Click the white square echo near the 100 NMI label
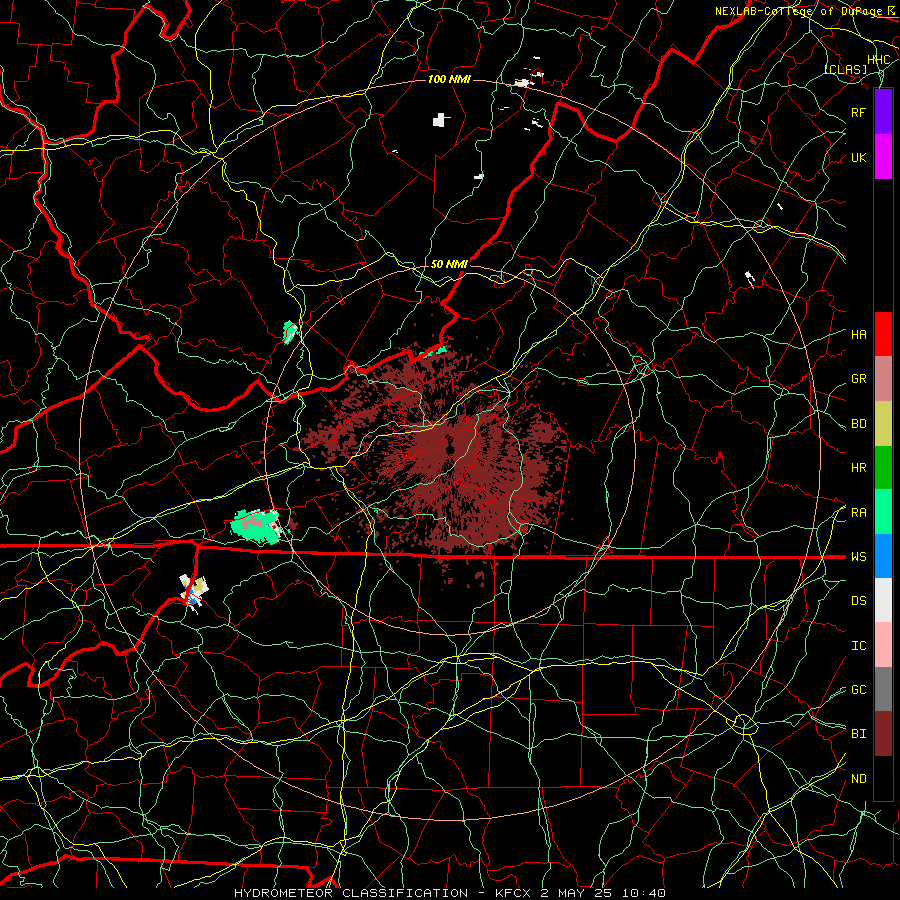The height and width of the screenshot is (900, 900). click(x=440, y=120)
